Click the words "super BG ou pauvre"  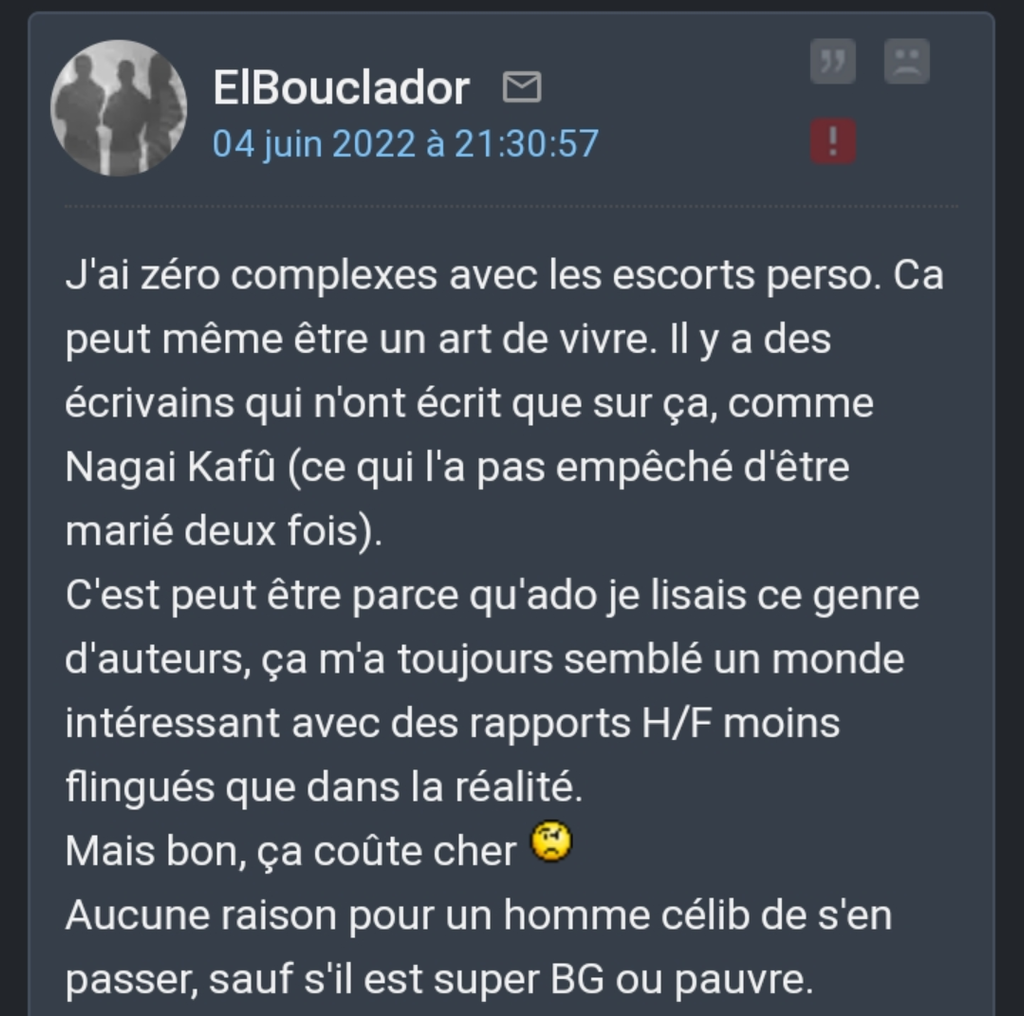tap(618, 979)
